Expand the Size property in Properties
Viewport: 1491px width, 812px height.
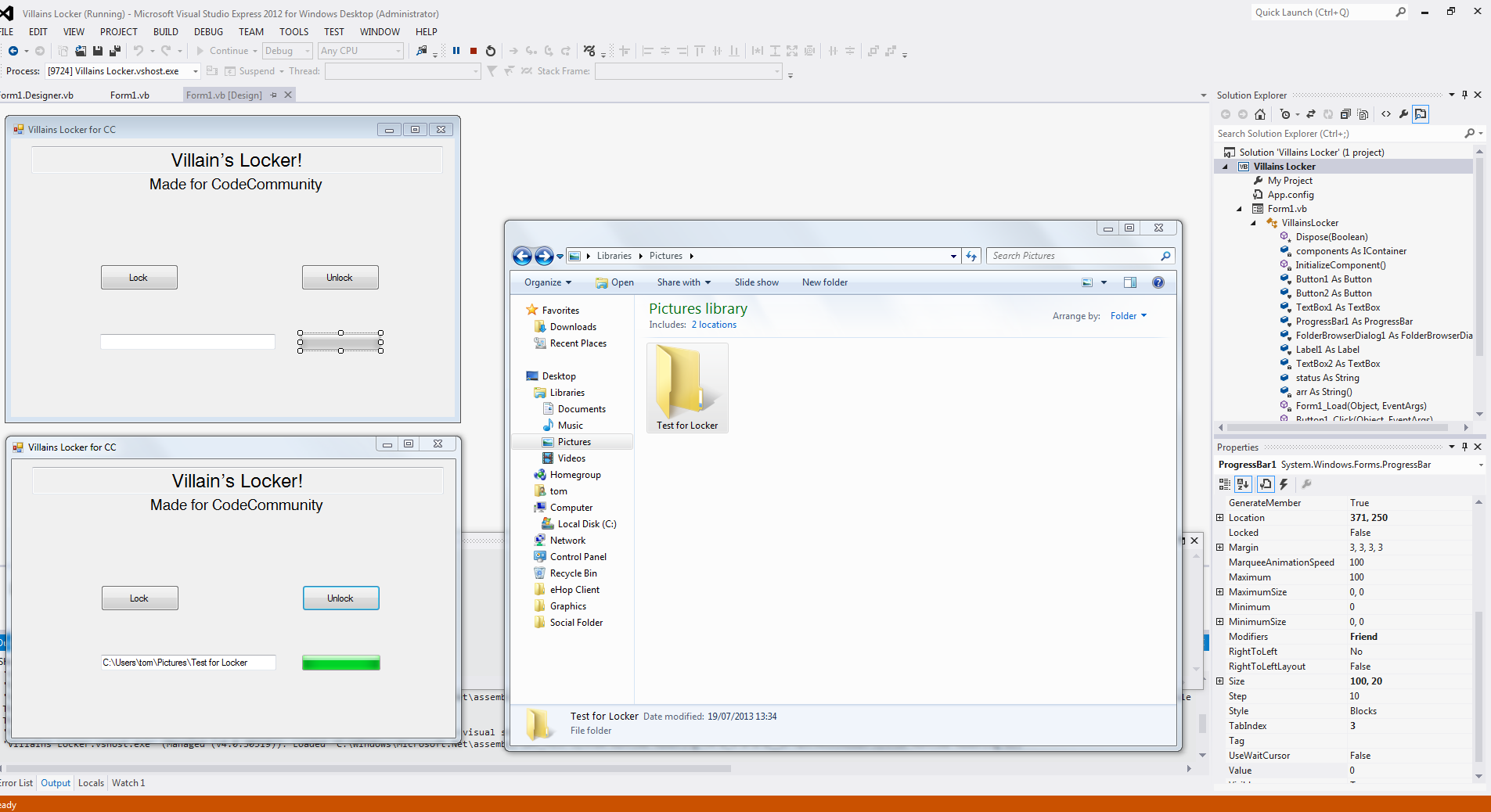pyautogui.click(x=1220, y=681)
